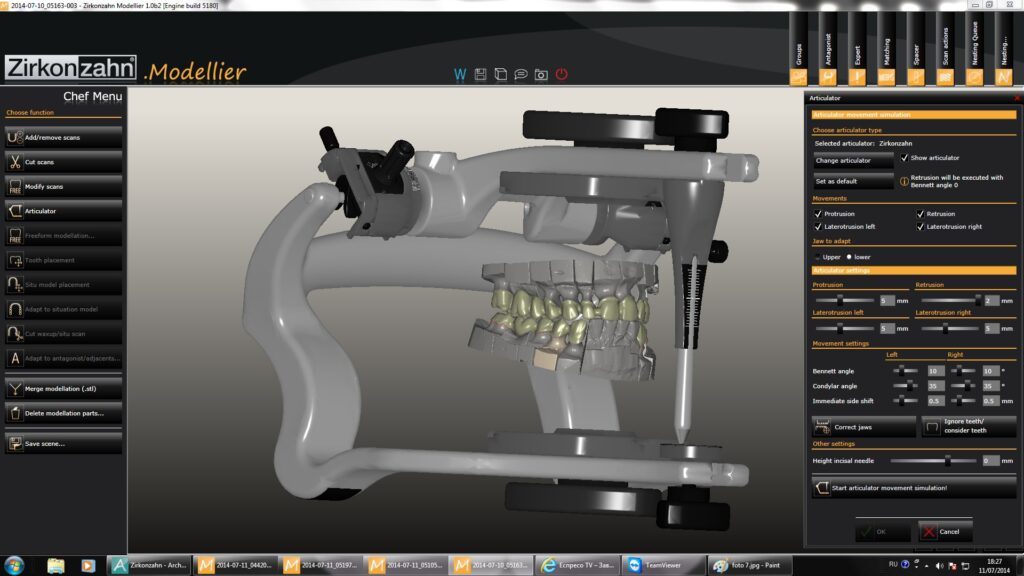Click the save floppy disk toolbar icon
1024x576 pixels.
(480, 74)
